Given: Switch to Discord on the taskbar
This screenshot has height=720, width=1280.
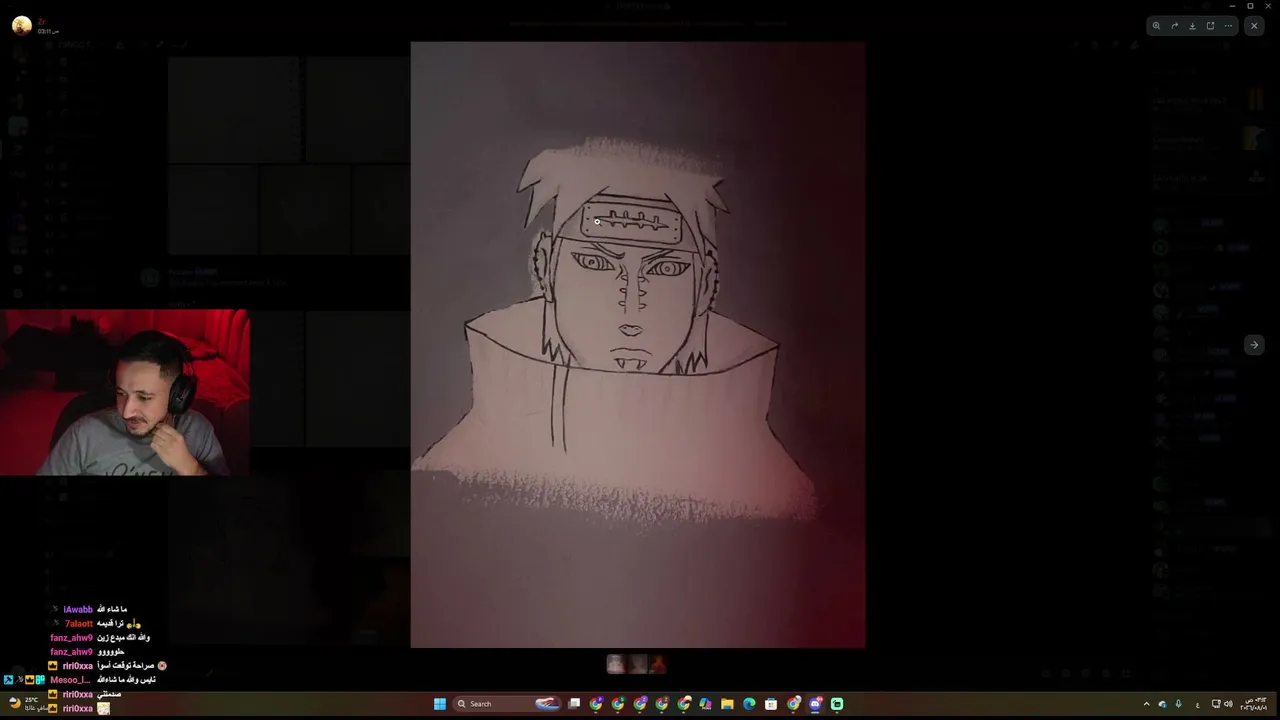Looking at the screenshot, I should click(815, 704).
